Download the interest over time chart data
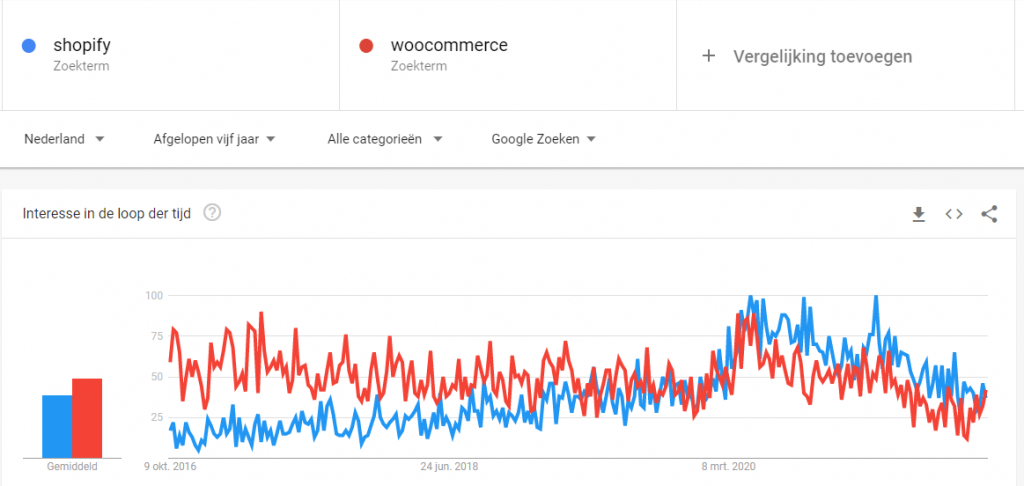The height and width of the screenshot is (486, 1024). pyautogui.click(x=919, y=213)
